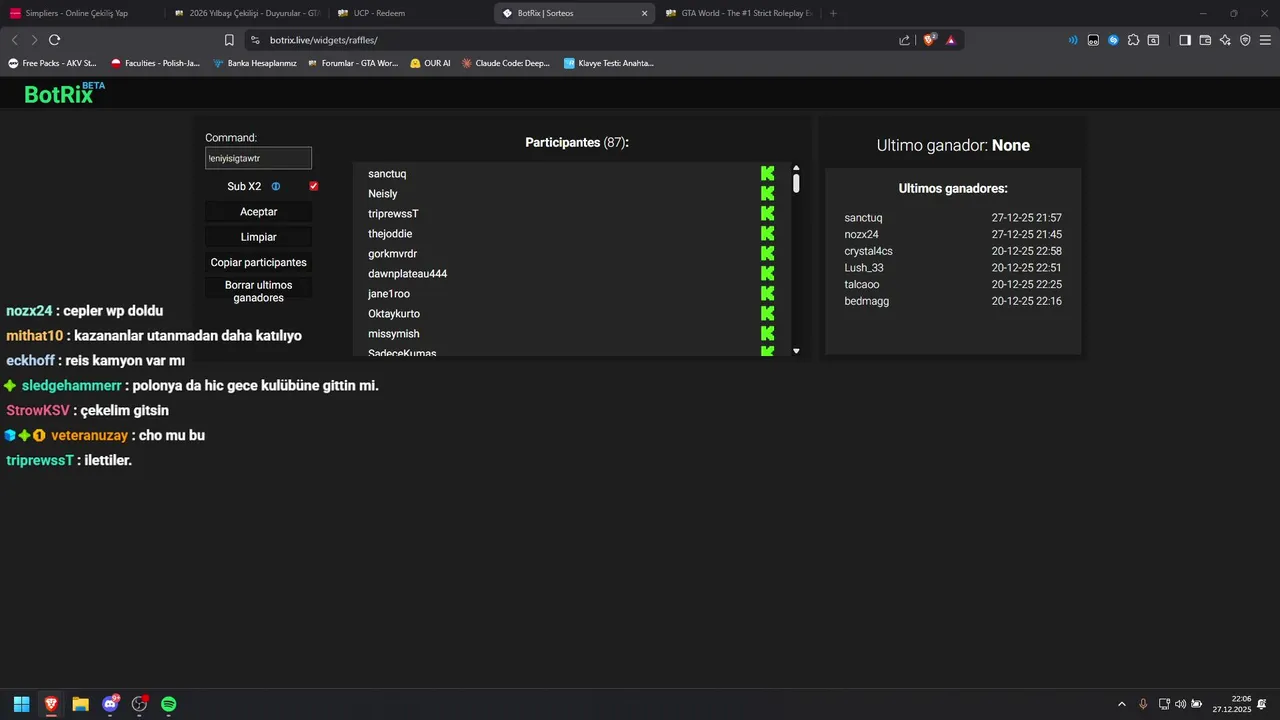Click the Kick icon next to jane1roo
Image resolution: width=1280 pixels, height=720 pixels.
click(767, 294)
